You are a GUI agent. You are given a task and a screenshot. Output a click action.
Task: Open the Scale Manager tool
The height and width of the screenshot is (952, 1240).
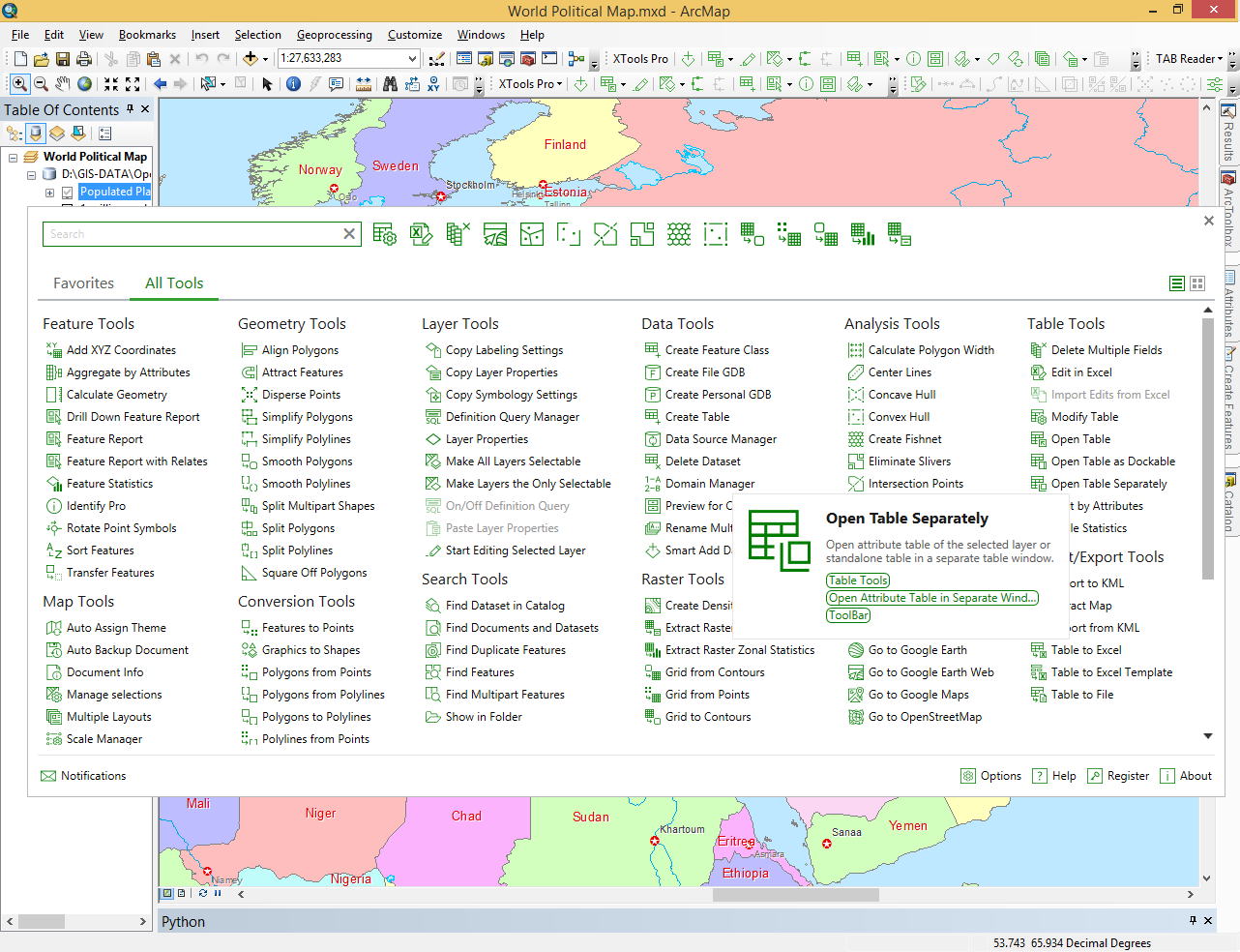(94, 739)
